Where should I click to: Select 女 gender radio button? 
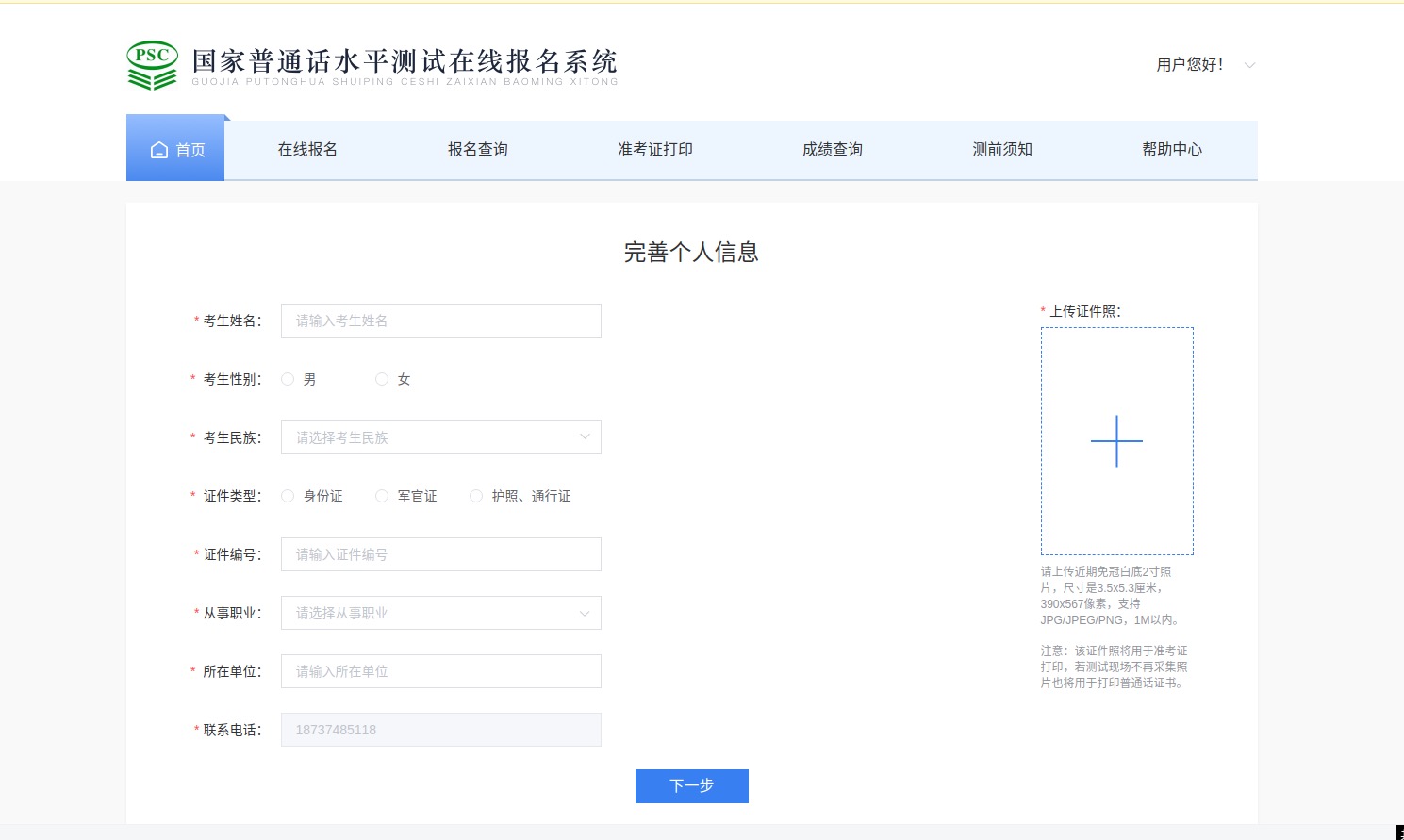[382, 379]
